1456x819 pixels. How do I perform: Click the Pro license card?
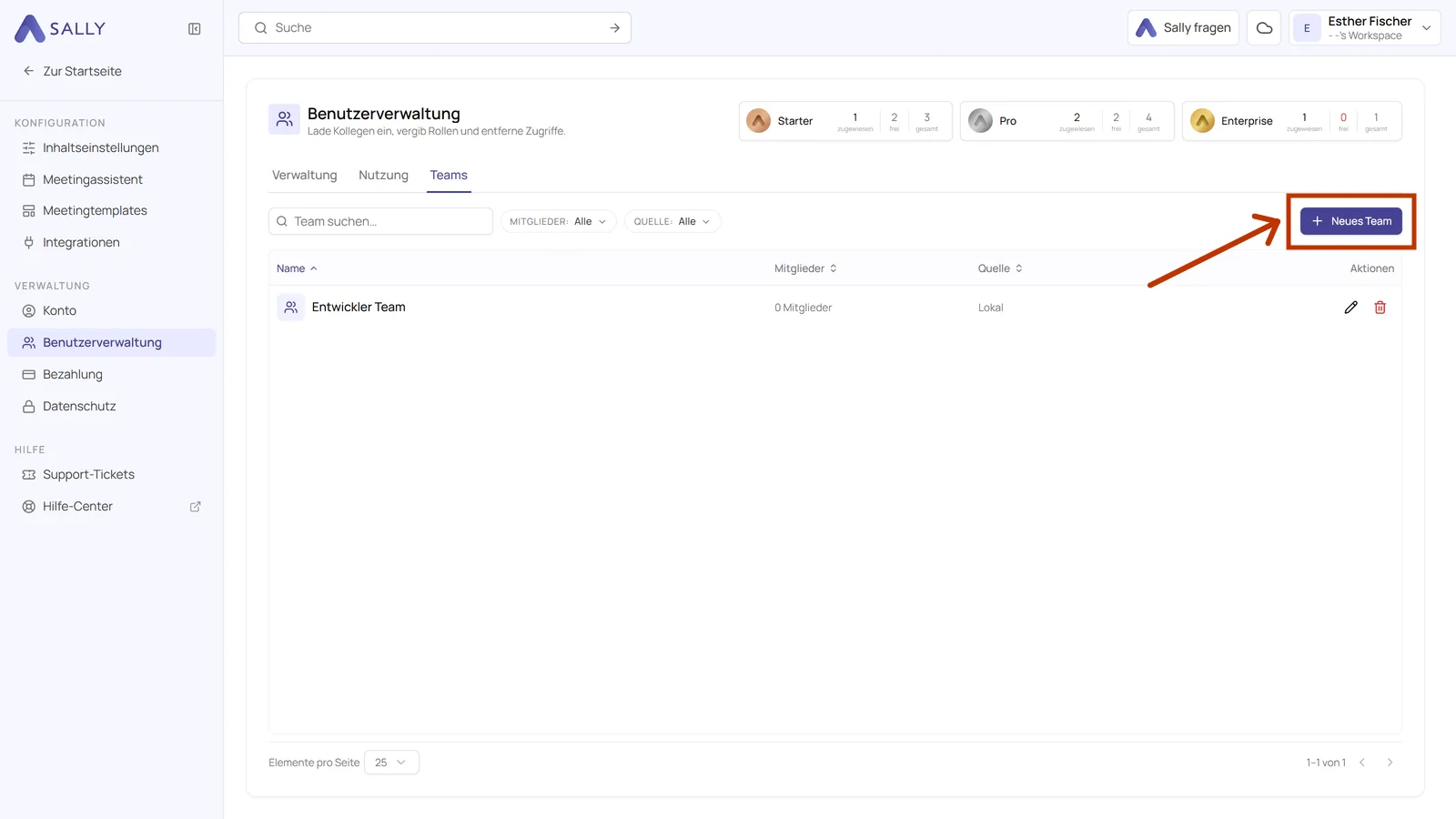(x=1067, y=121)
